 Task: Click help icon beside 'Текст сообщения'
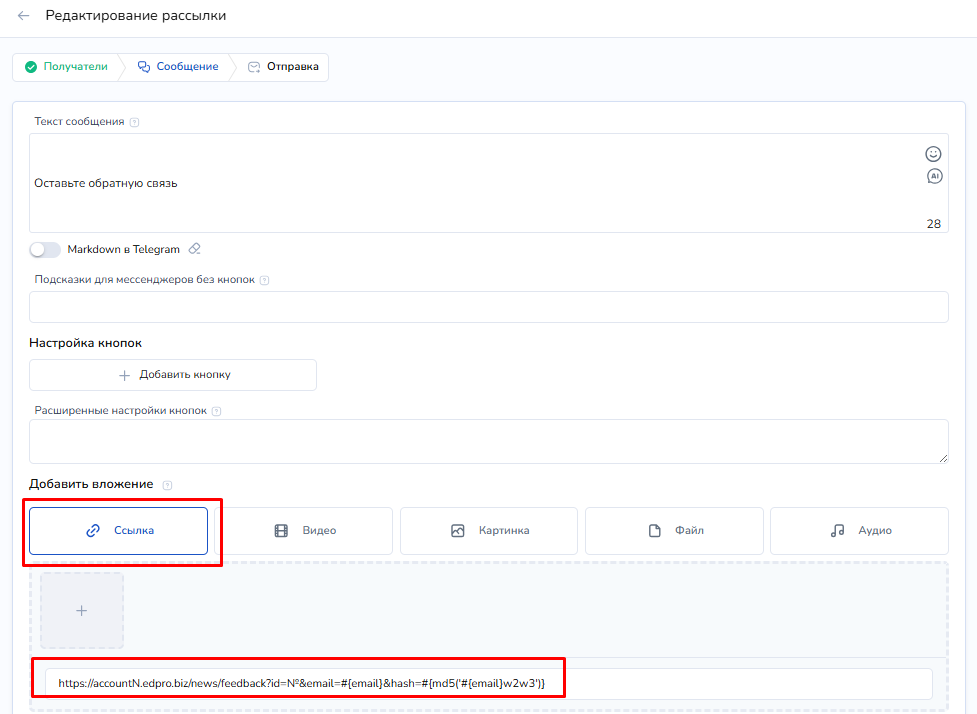[135, 122]
